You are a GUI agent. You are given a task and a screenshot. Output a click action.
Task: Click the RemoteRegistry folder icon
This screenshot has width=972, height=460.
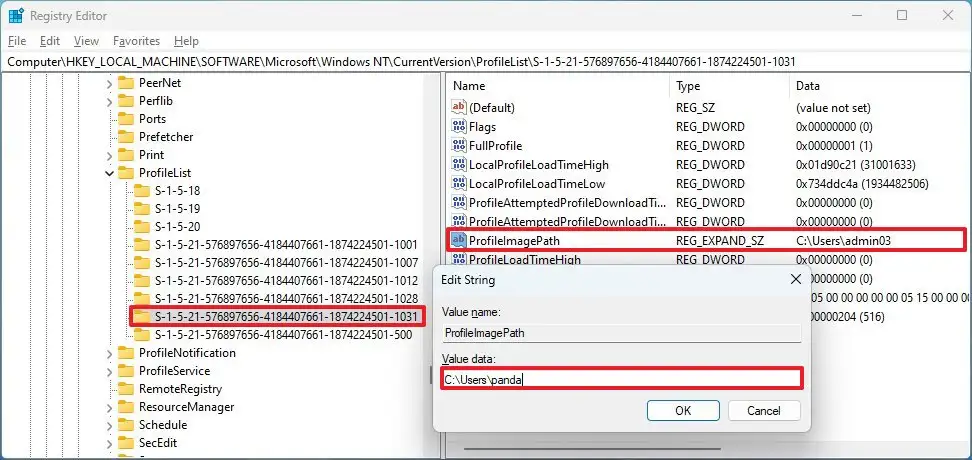point(126,389)
